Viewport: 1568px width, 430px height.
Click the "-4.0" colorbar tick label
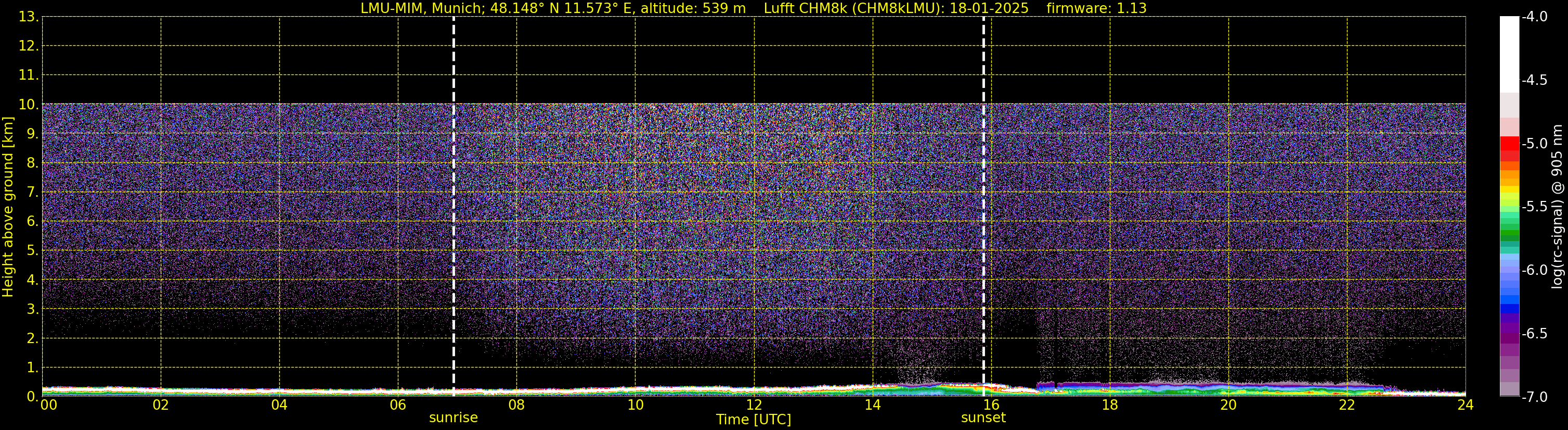[1534, 17]
